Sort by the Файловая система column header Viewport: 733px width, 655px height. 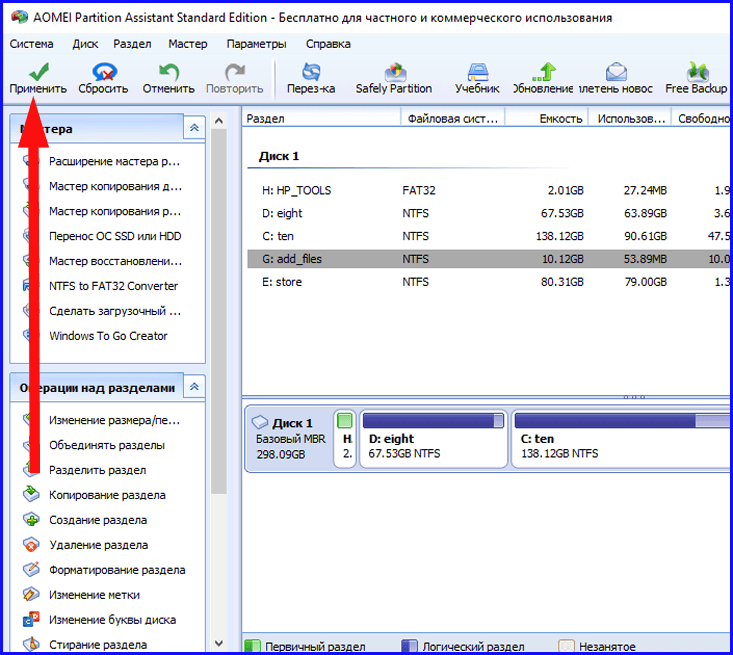(453, 118)
